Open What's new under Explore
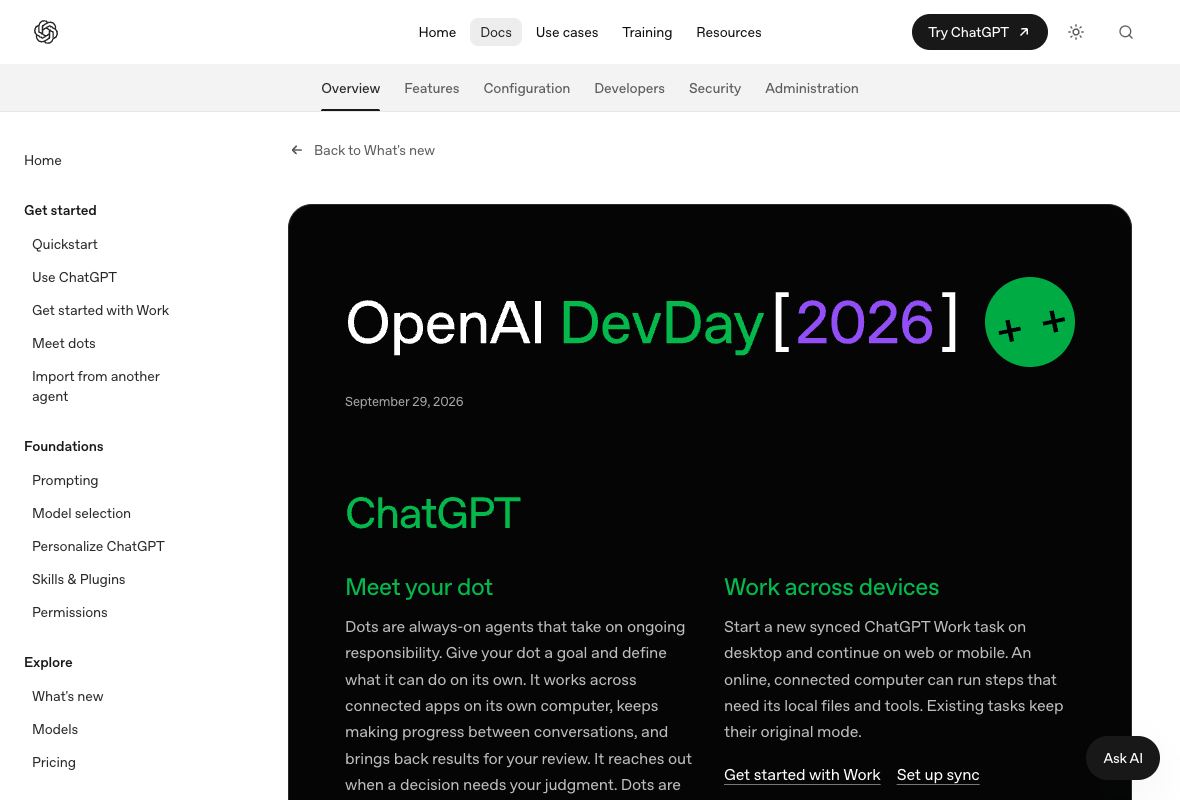Screen dimensions: 1180x800 tap(68, 696)
